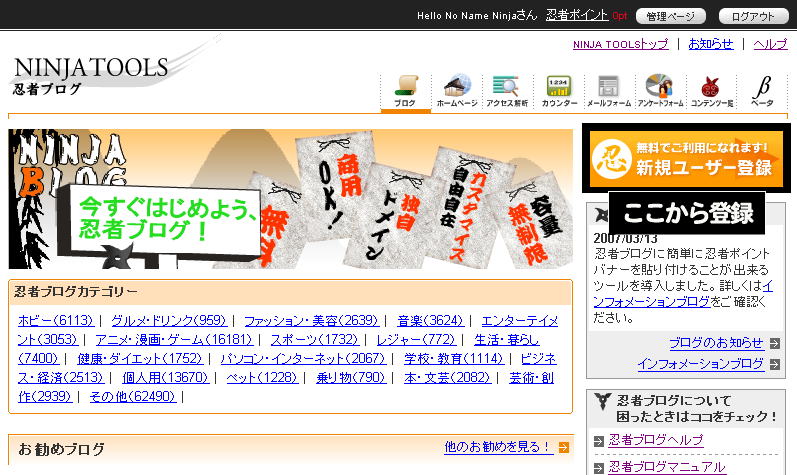This screenshot has width=797, height=475.
Task: Open インフォメーションブログ link under news
Action: pos(701,364)
